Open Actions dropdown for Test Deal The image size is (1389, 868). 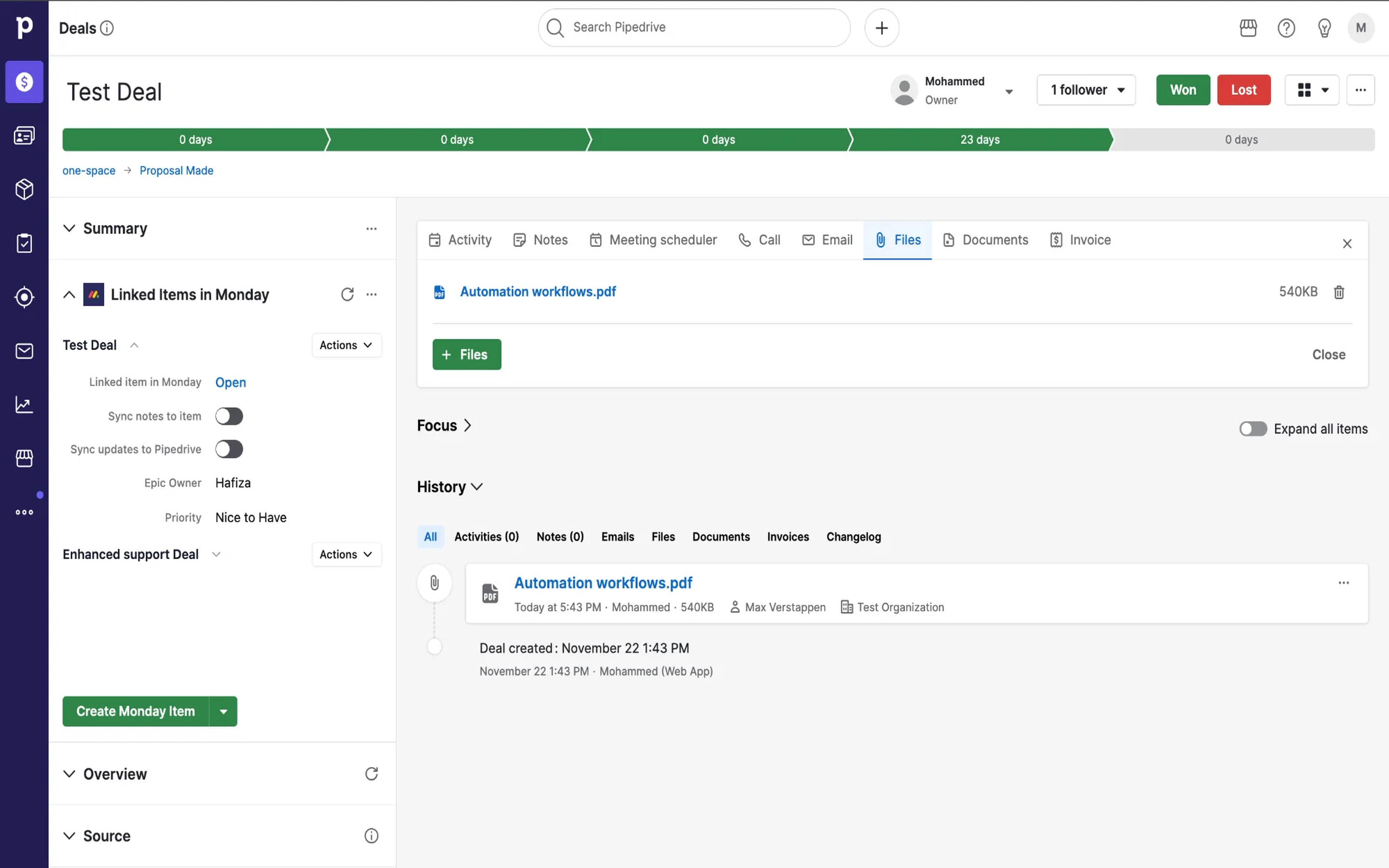346,345
